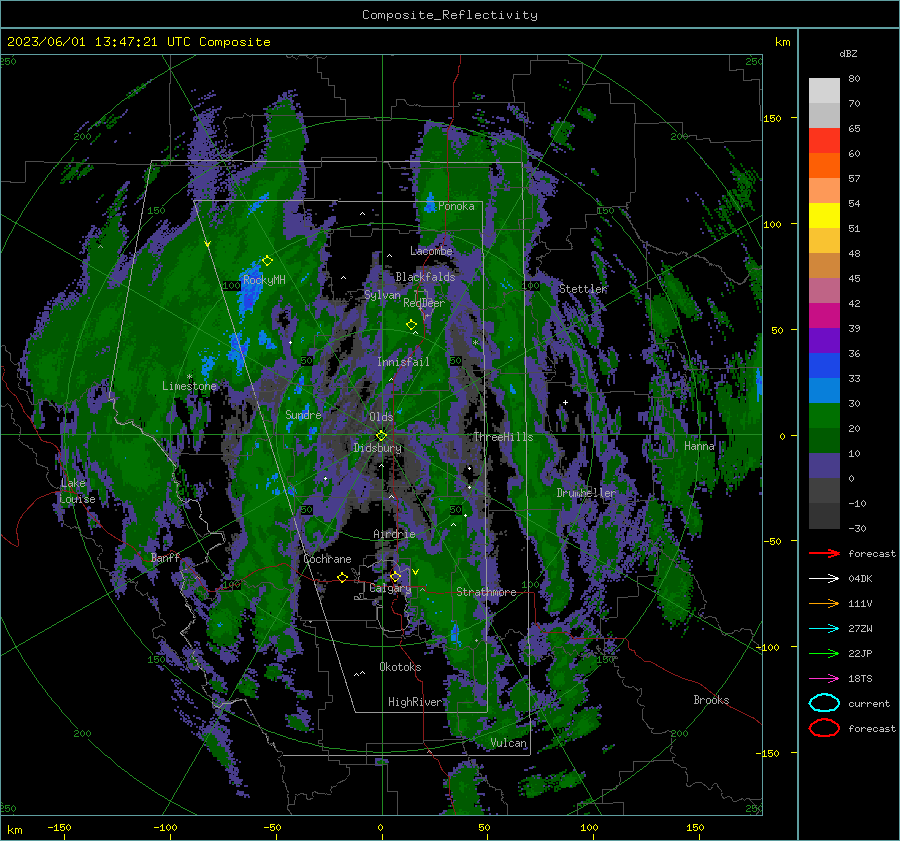Click the Sylvan city label
Screen dimensions: 900x841
coord(382,295)
